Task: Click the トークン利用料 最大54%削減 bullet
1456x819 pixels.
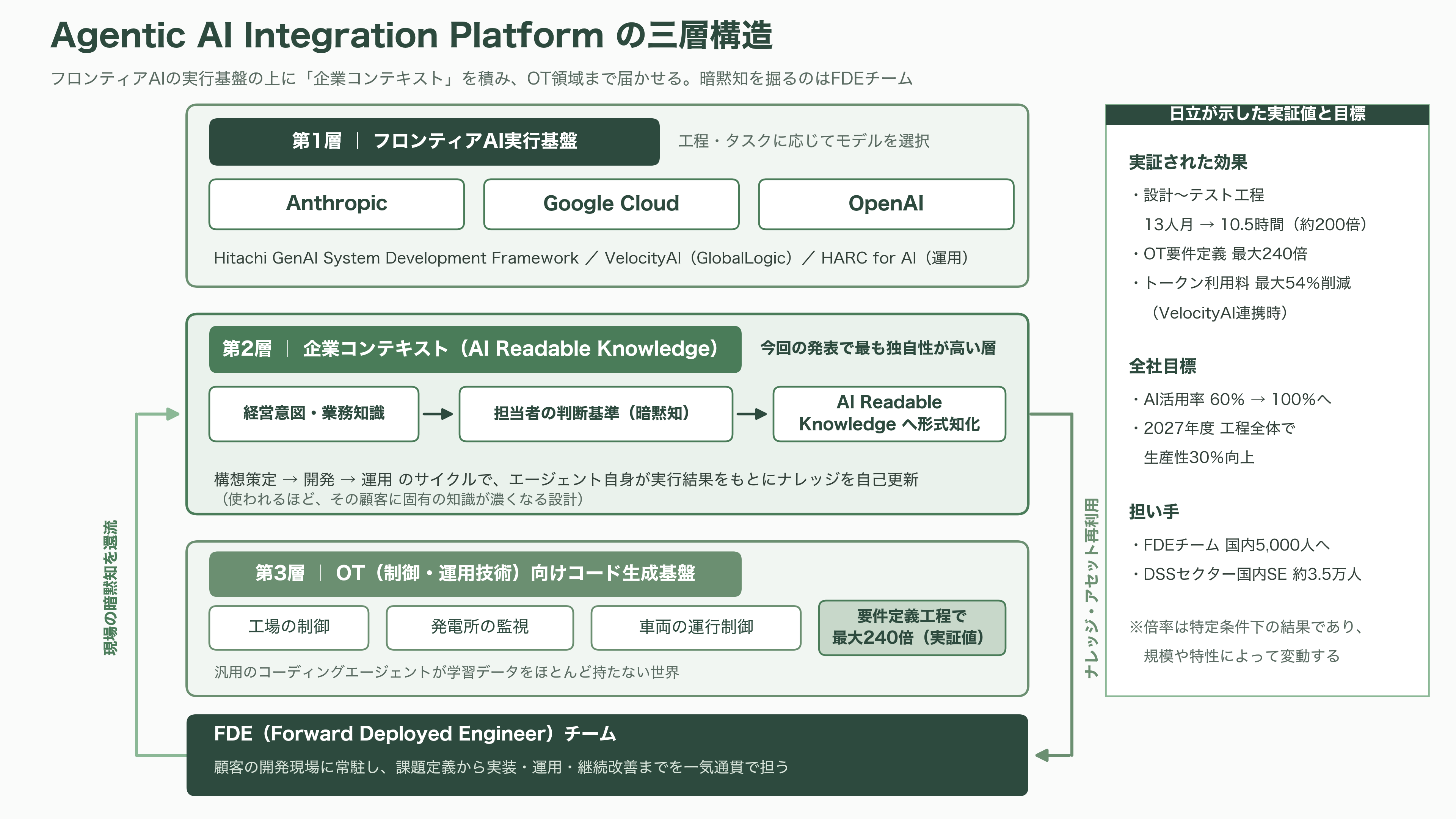Action: (1242, 283)
